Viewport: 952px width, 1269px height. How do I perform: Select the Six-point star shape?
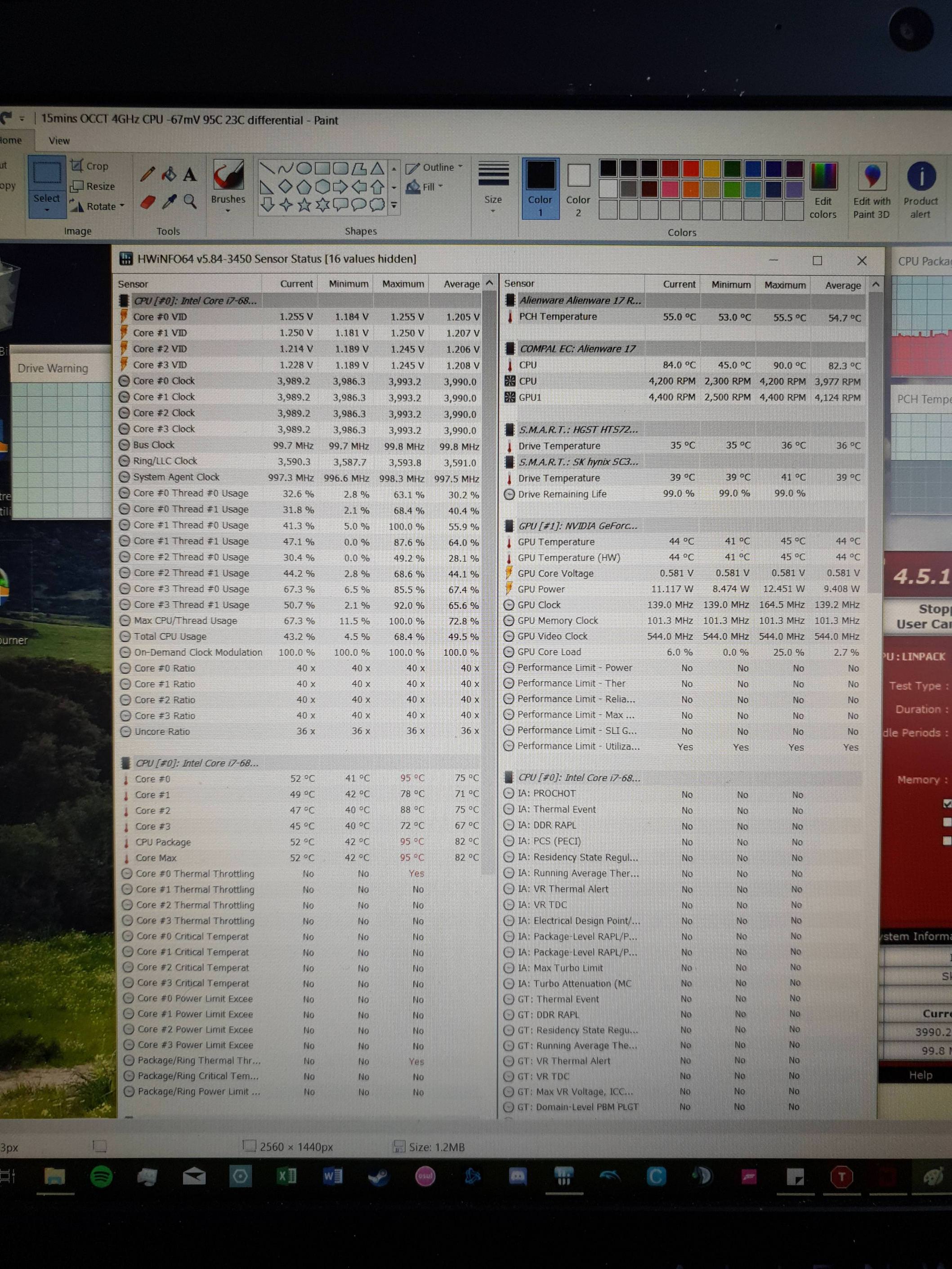click(322, 205)
